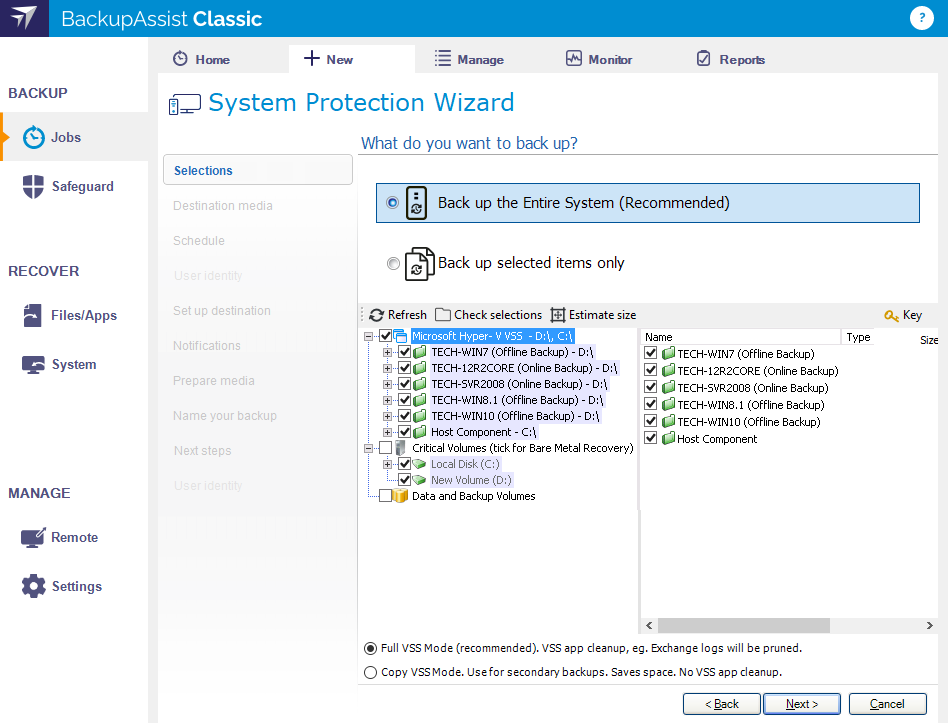948x723 pixels.
Task: Expand the TECH-WIN8.1 tree node
Action: click(x=388, y=400)
